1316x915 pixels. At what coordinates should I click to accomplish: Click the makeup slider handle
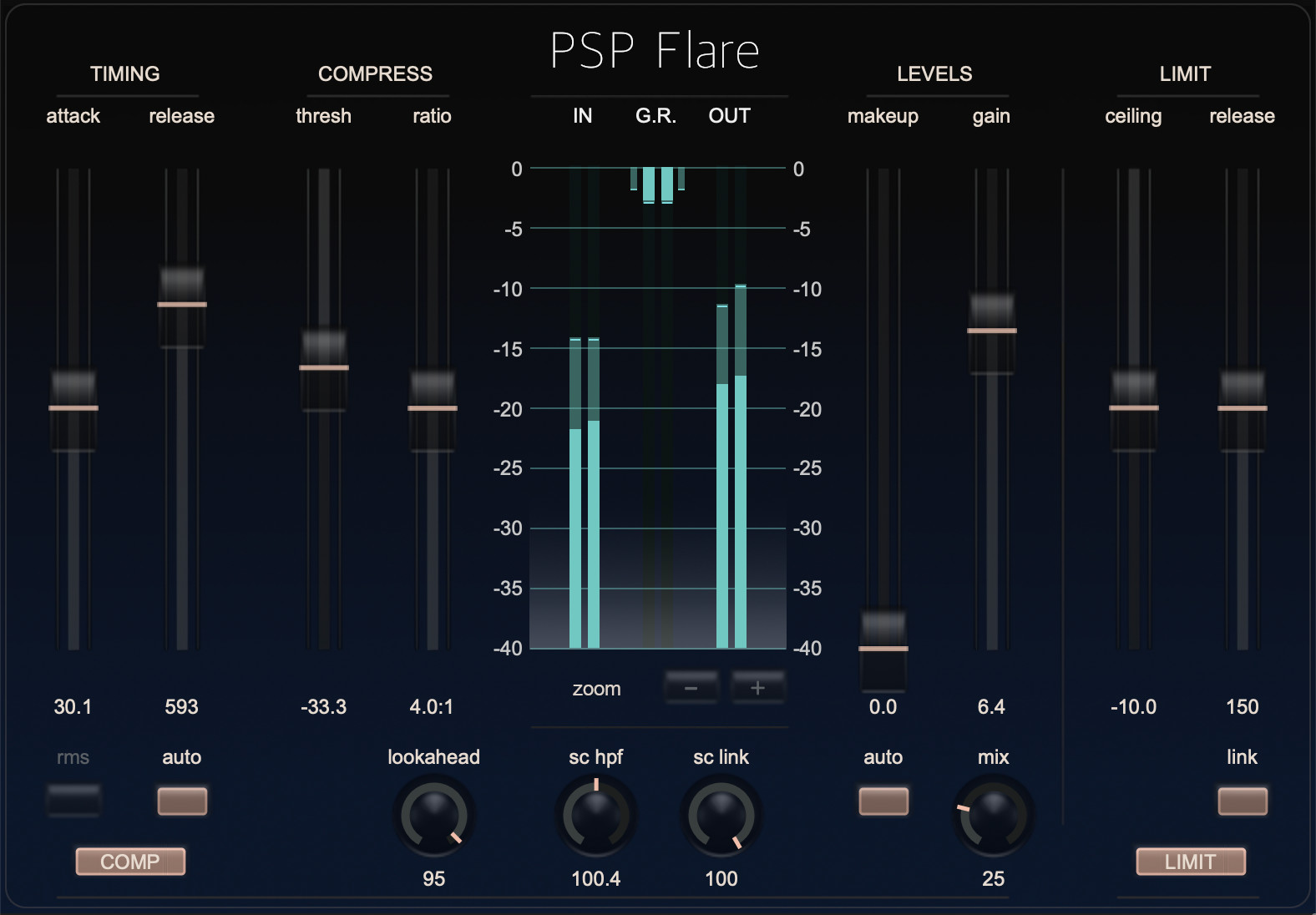click(883, 648)
